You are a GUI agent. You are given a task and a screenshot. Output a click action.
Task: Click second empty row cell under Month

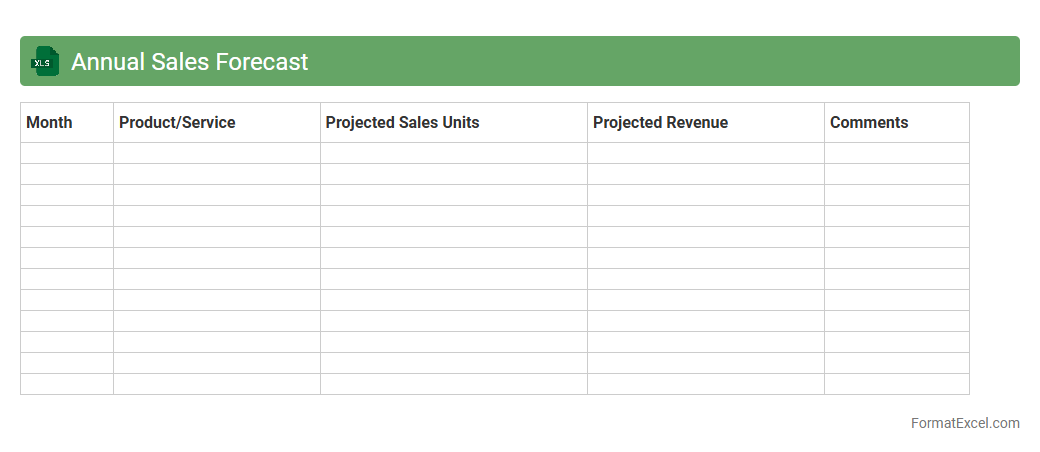click(67, 174)
